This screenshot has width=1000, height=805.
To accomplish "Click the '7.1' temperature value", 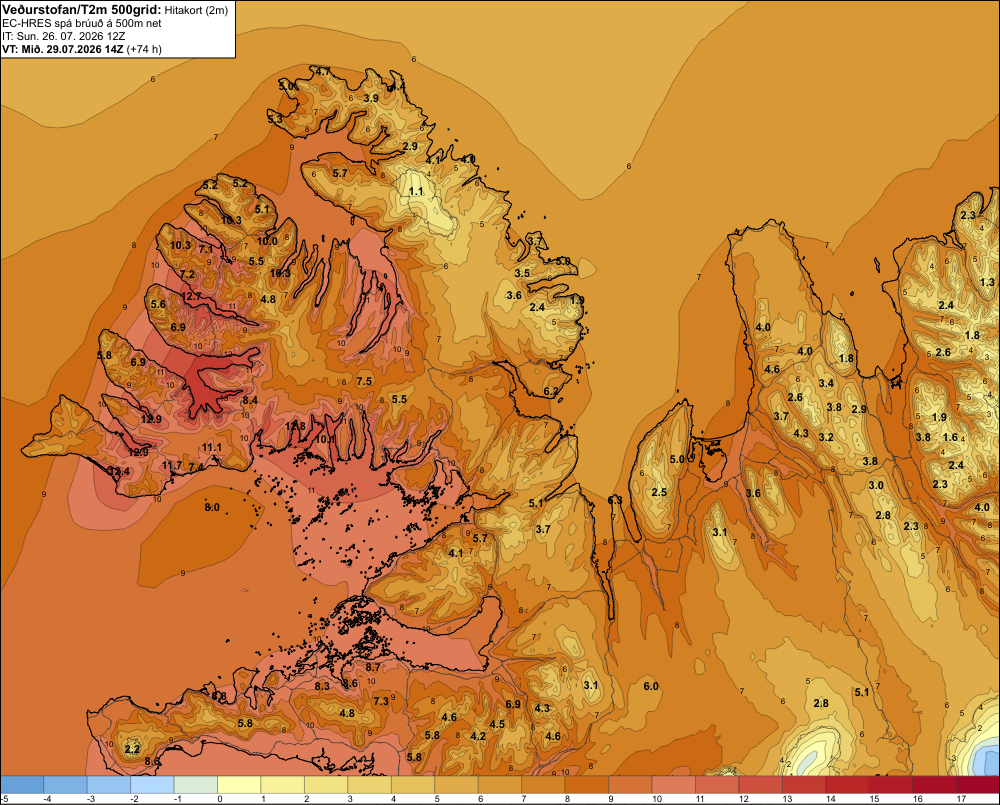I will [x=206, y=249].
